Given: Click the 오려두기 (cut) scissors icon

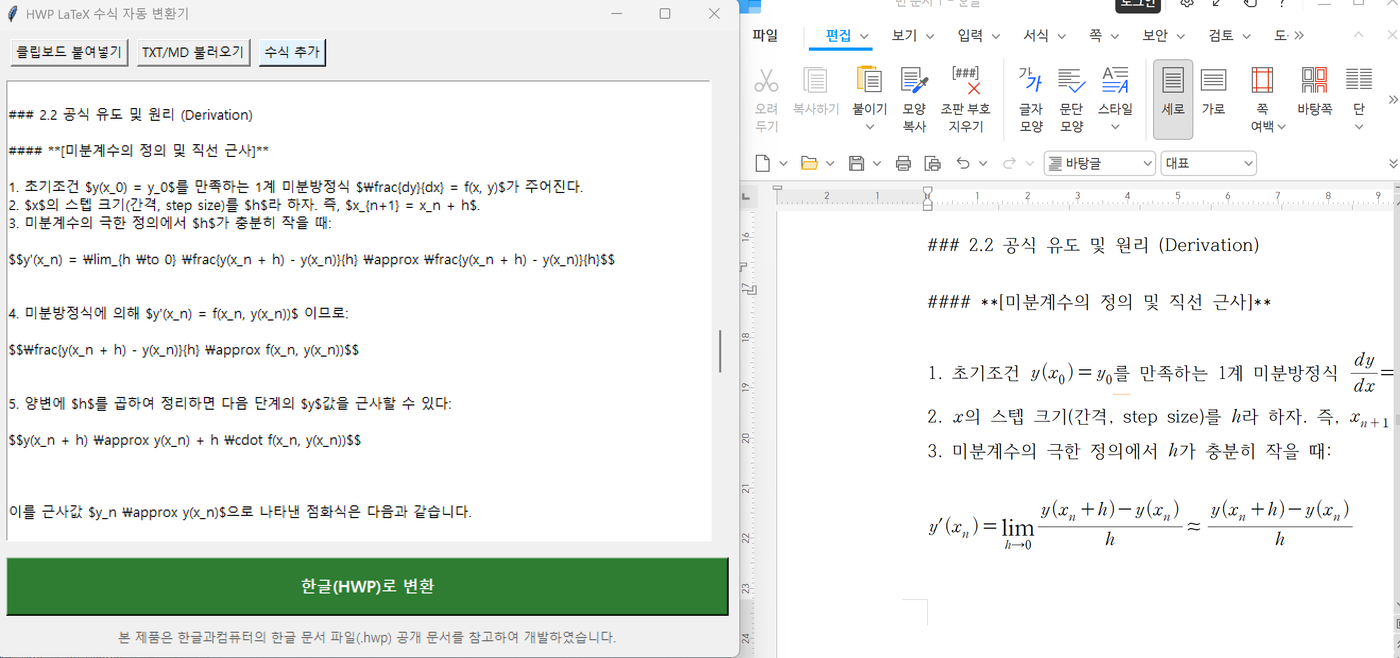Looking at the screenshot, I should (766, 81).
